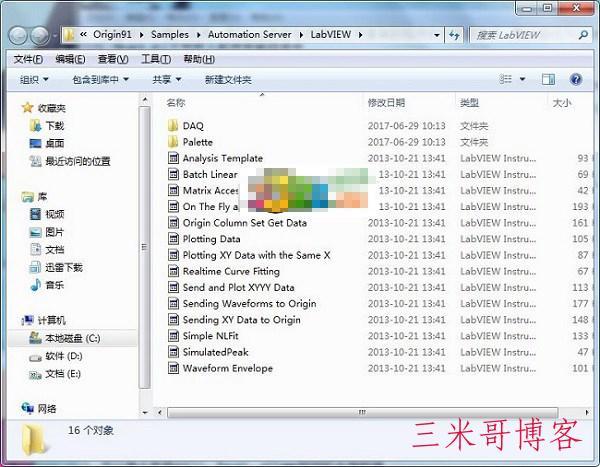Expand the arrow after Origin91 in path

[x=141, y=35]
